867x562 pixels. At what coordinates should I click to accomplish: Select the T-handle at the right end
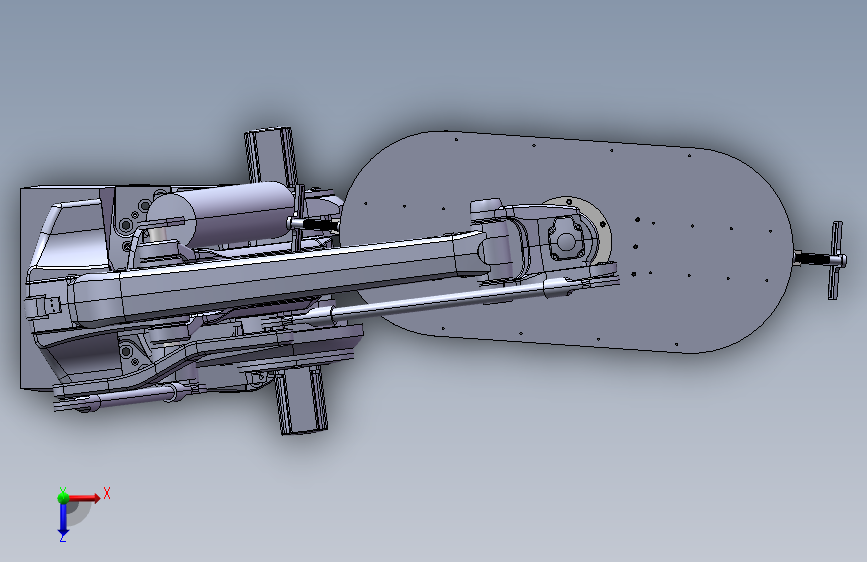point(835,260)
